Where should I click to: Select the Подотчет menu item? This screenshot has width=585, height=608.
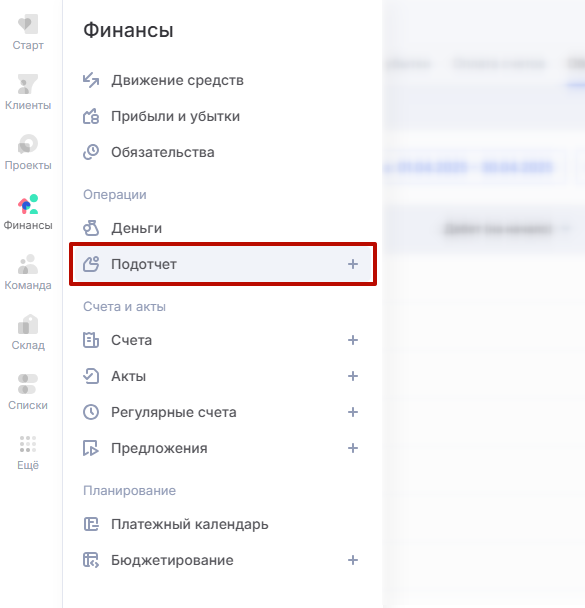[223, 264]
